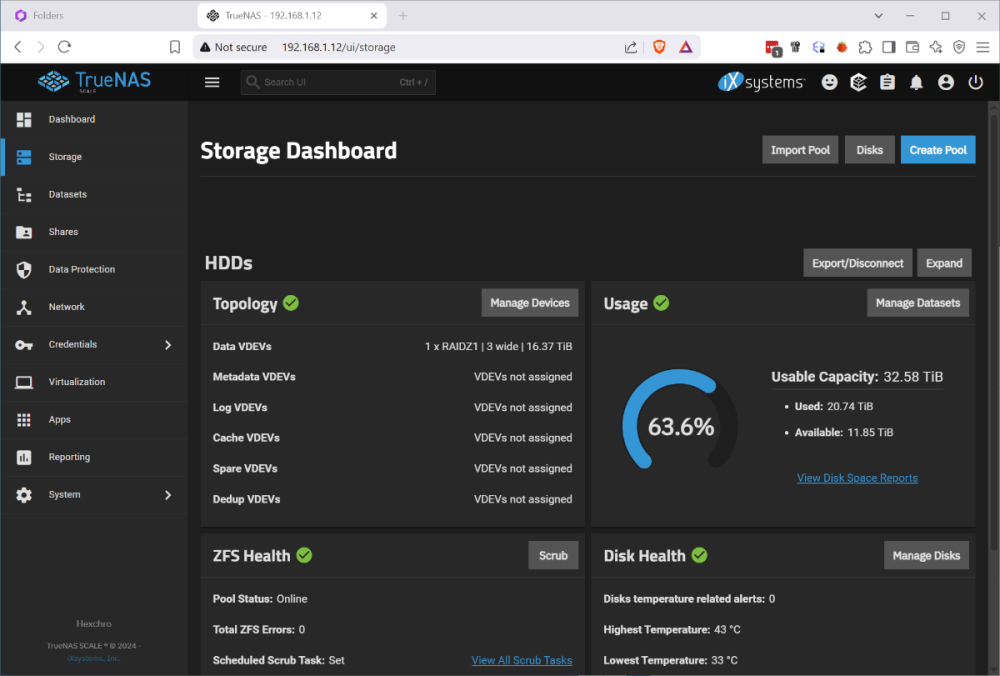Click the Brave Shields lion icon
Viewport: 1000px width, 676px height.
[659, 47]
